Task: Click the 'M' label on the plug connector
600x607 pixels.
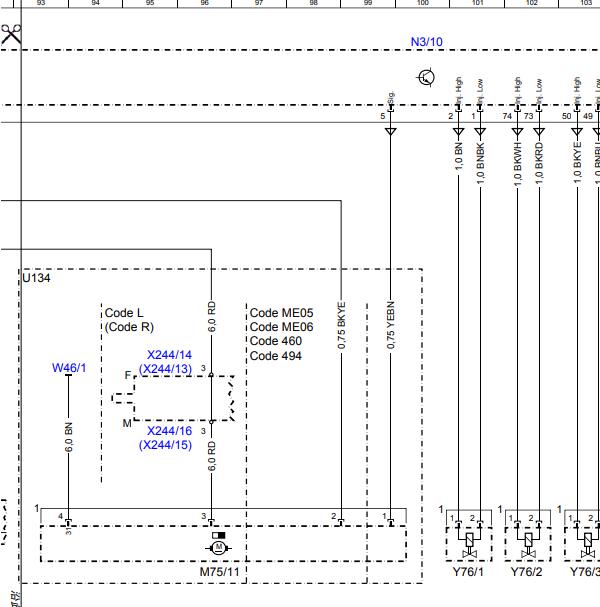Action: (127, 423)
